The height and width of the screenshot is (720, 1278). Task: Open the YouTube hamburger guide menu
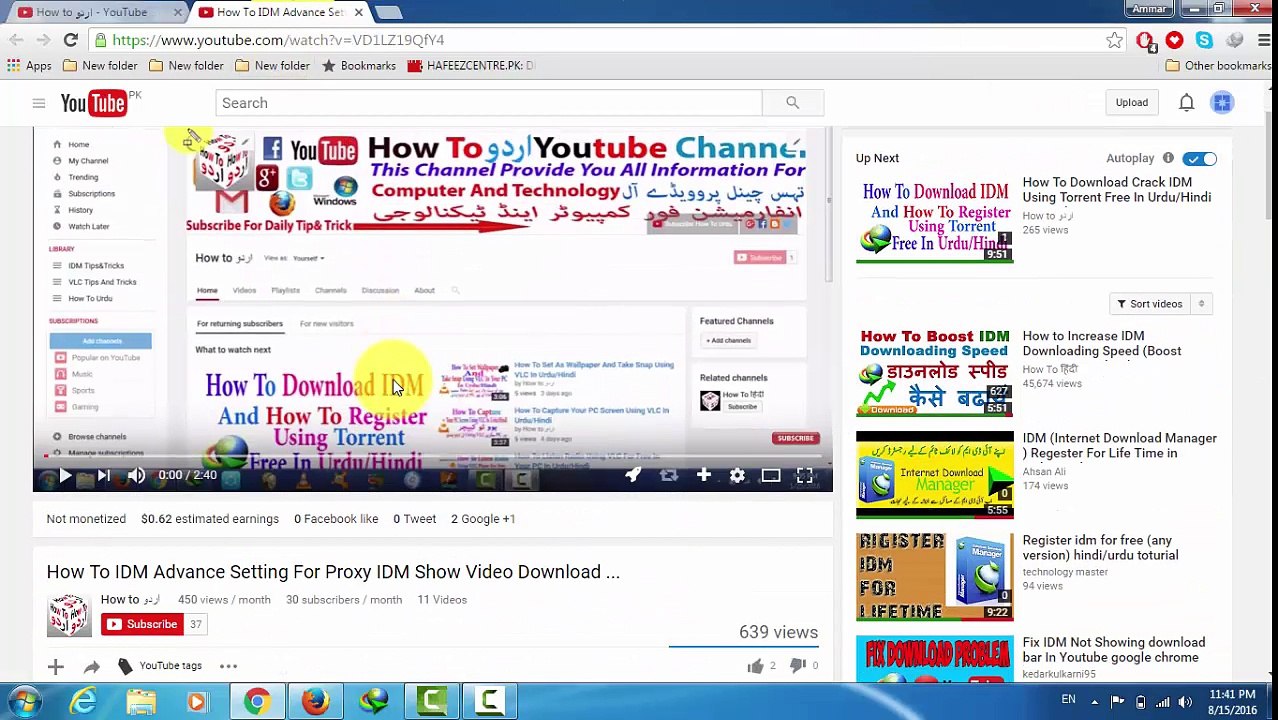(x=38, y=103)
